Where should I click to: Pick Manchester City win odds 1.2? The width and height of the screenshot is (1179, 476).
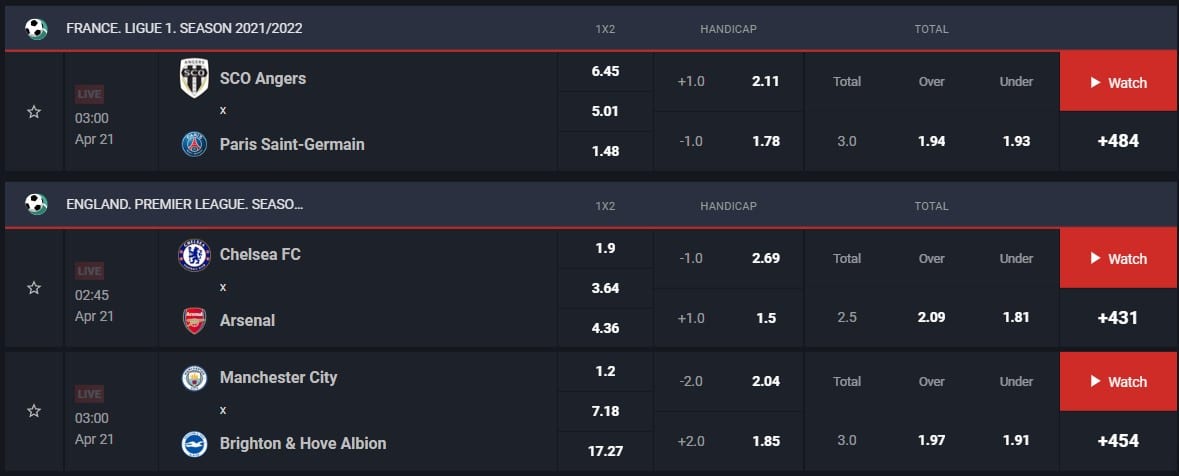point(605,371)
